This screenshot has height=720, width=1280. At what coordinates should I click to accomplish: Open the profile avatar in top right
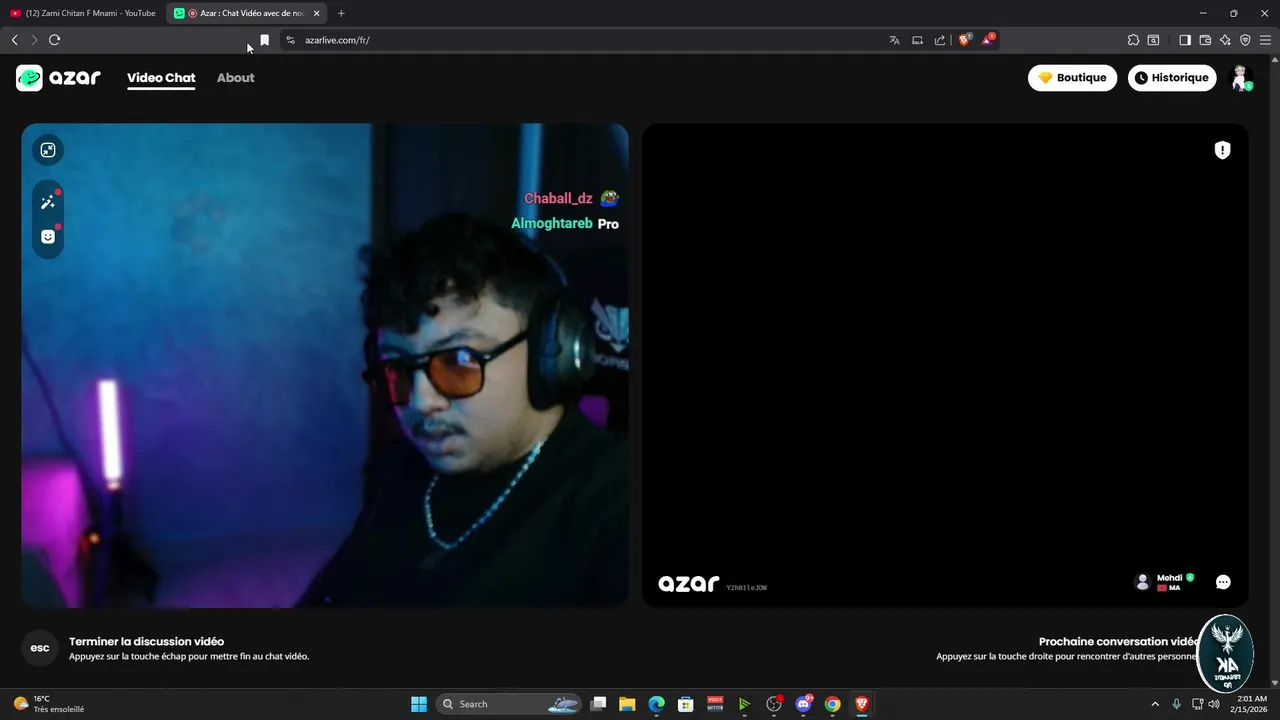[x=1241, y=78]
